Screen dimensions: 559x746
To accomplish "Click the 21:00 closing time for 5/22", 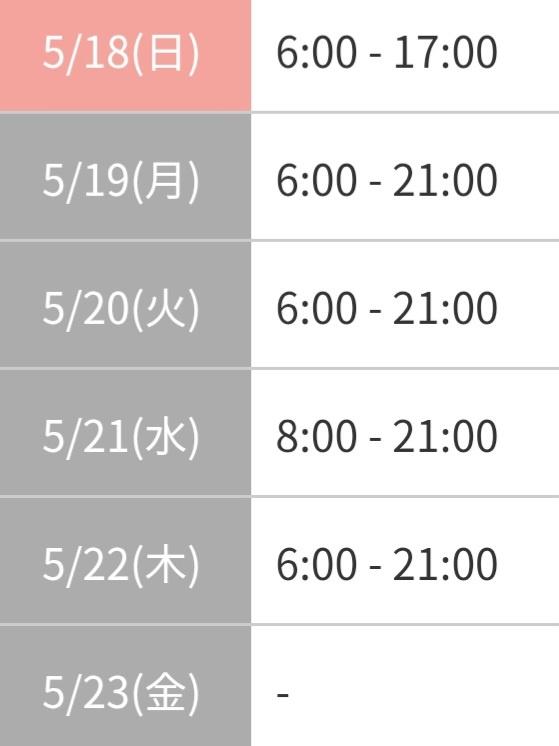I will tap(445, 564).
